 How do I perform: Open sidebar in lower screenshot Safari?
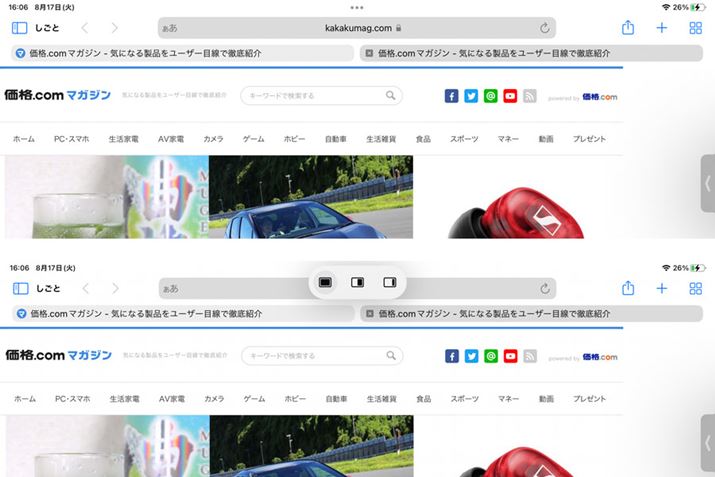click(21, 289)
